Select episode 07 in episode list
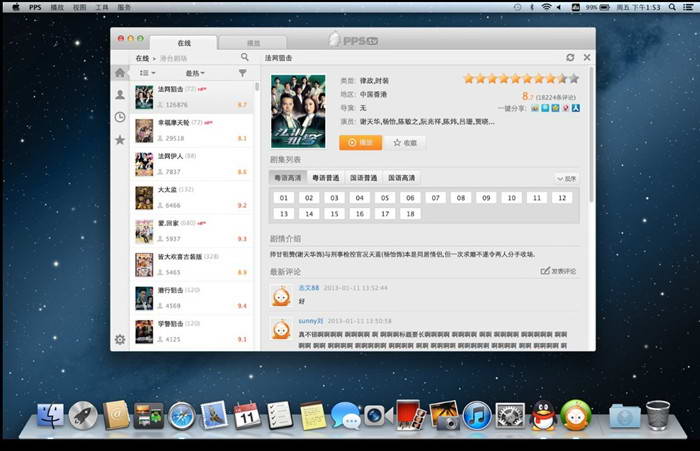 click(x=435, y=198)
